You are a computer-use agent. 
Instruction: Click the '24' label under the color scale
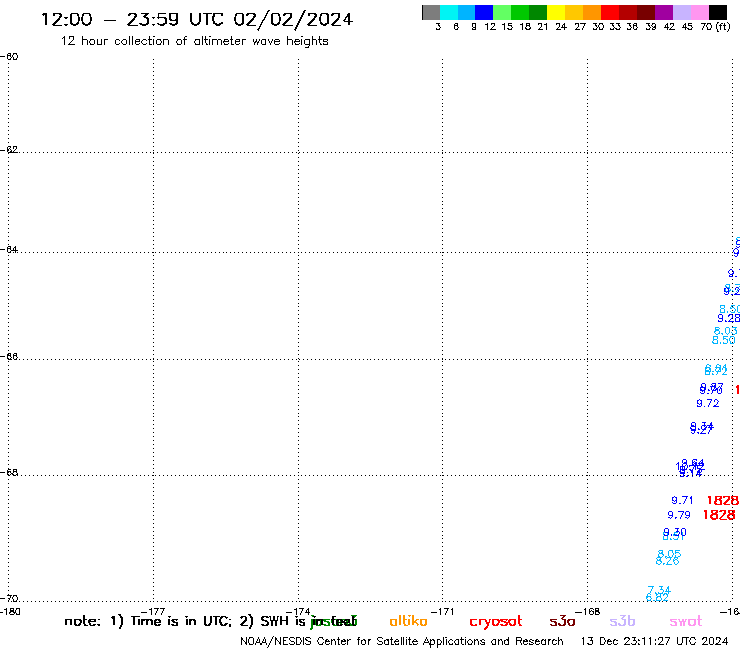click(561, 26)
